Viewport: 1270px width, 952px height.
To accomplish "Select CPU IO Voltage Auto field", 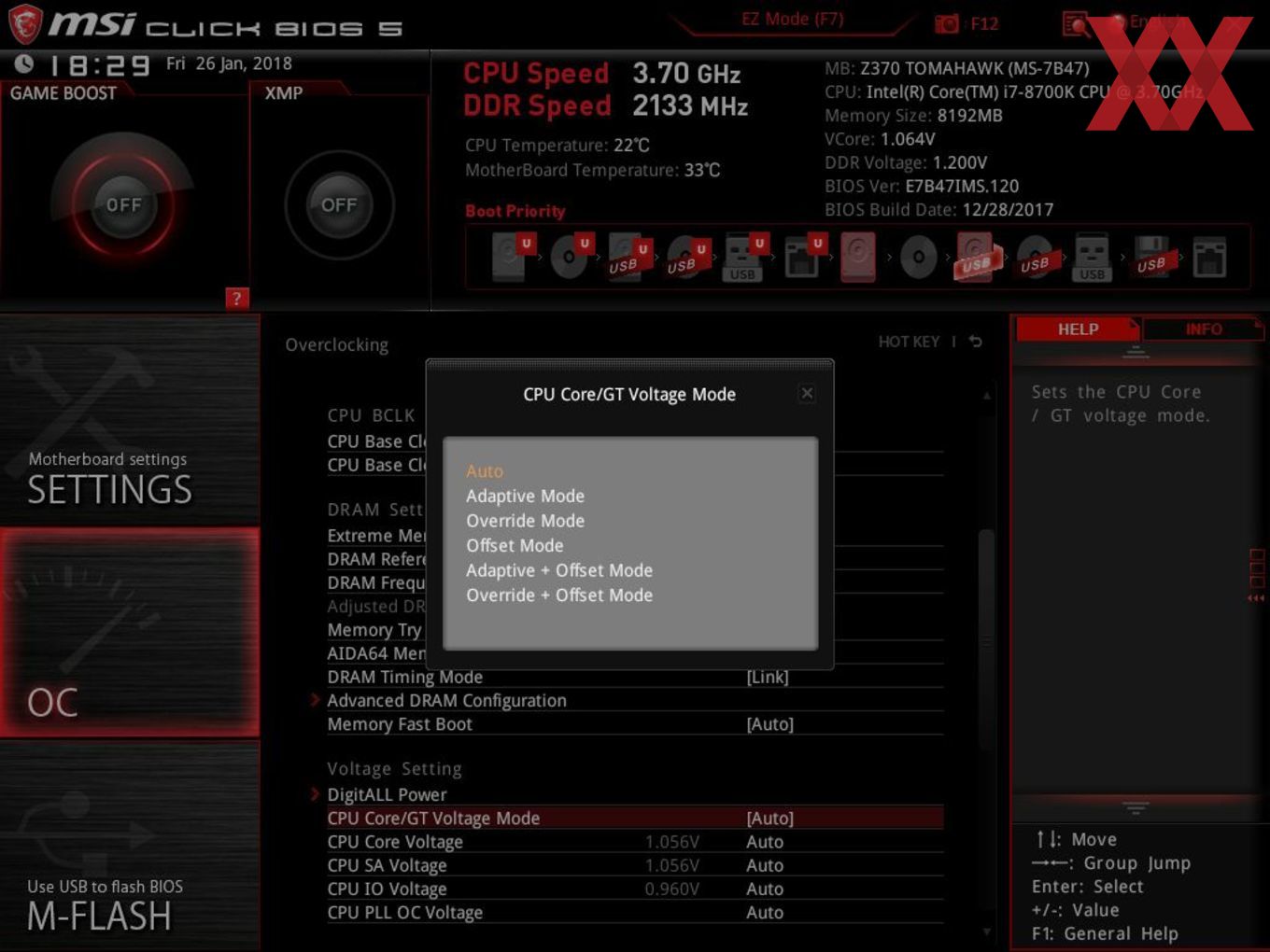I will point(765,889).
